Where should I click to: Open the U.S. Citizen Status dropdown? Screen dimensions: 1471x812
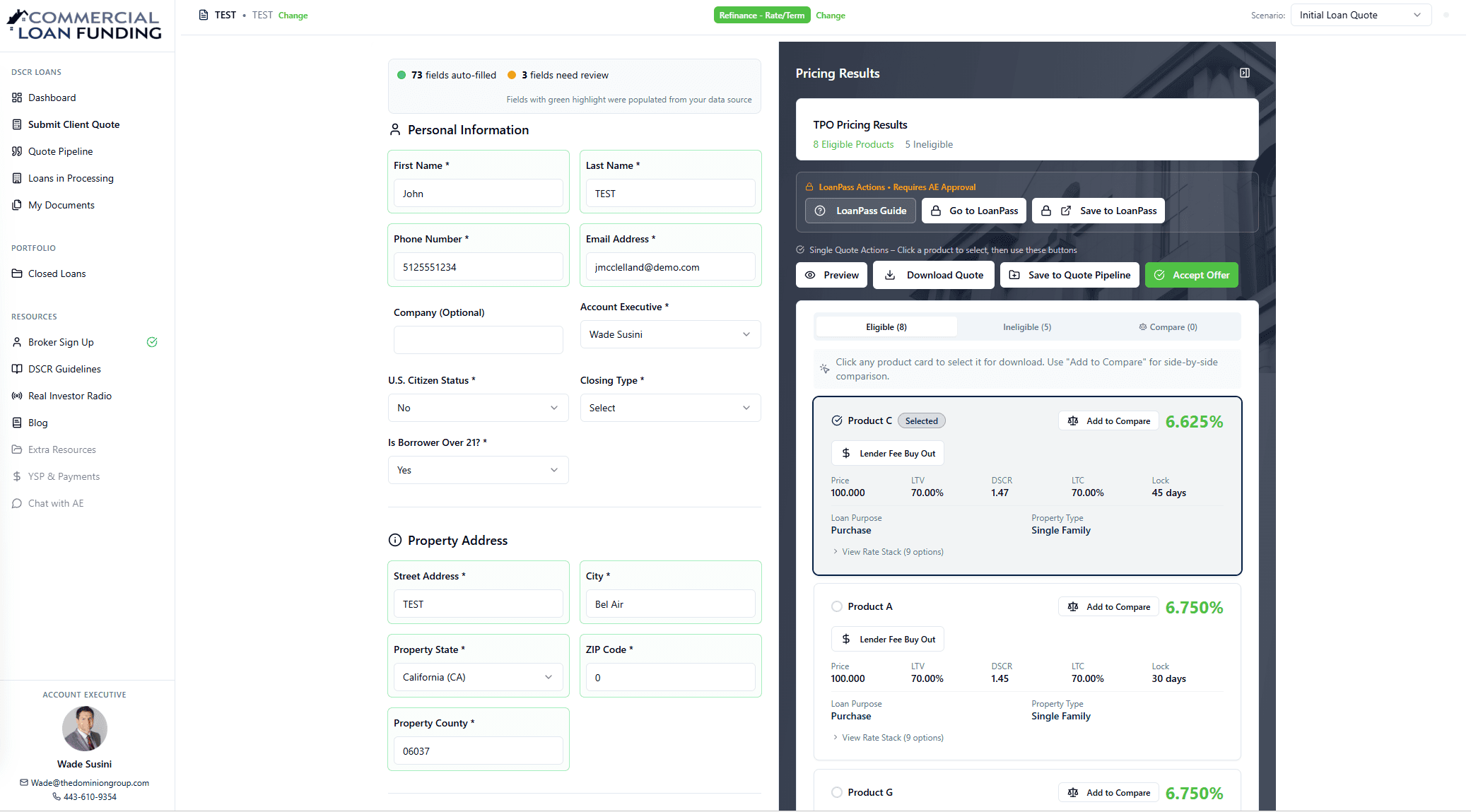pos(478,408)
